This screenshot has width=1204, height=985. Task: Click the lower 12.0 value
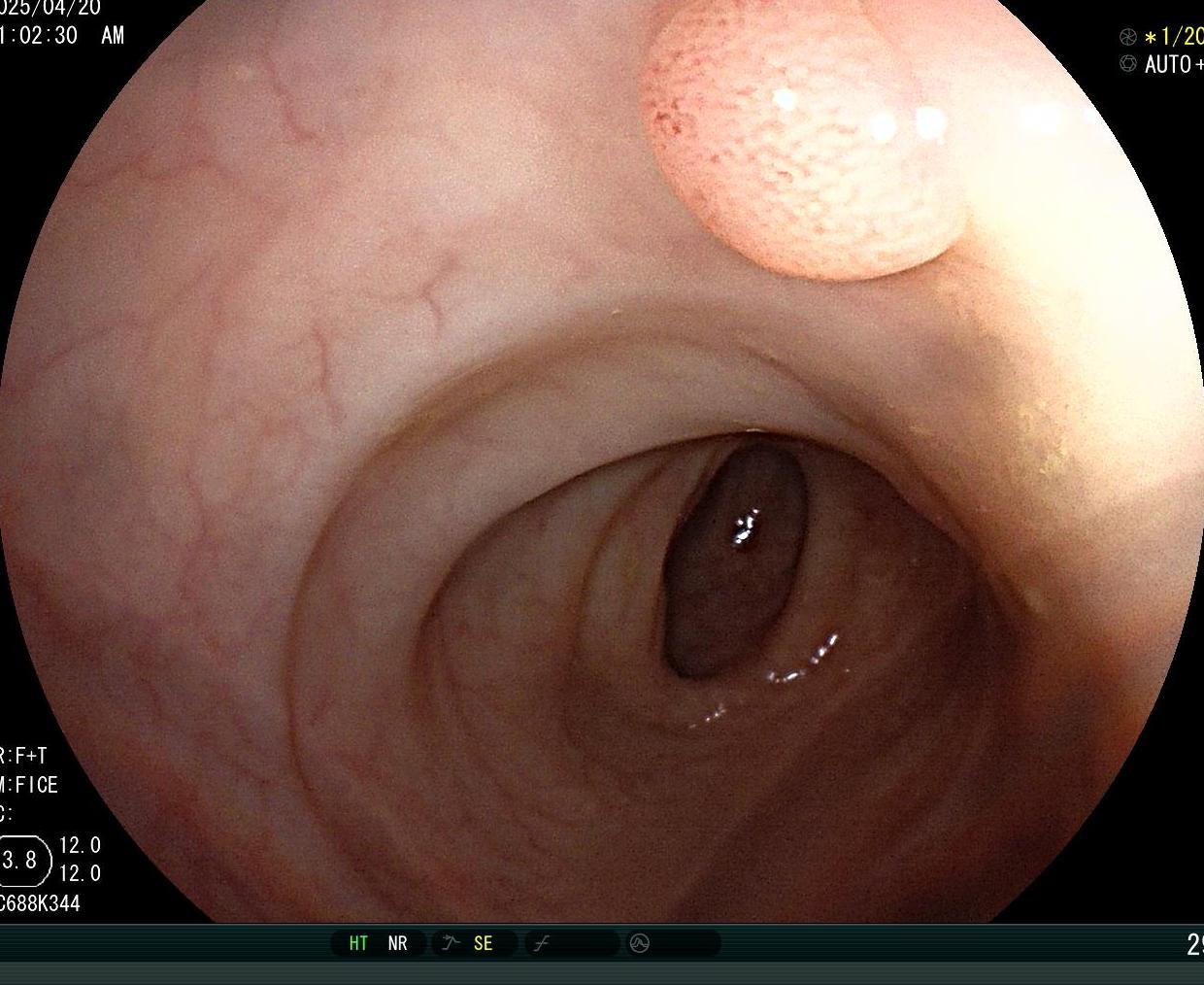80,873
